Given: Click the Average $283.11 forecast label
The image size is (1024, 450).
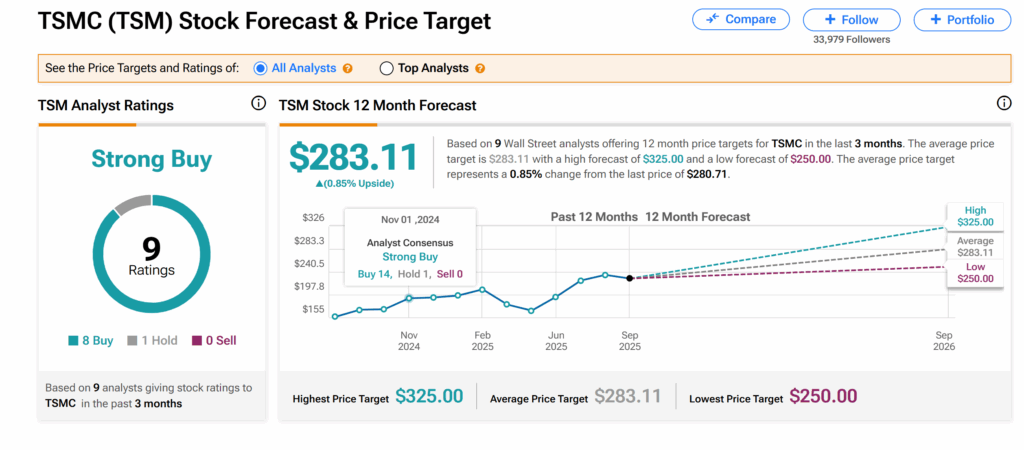Looking at the screenshot, I should pyautogui.click(x=974, y=247).
